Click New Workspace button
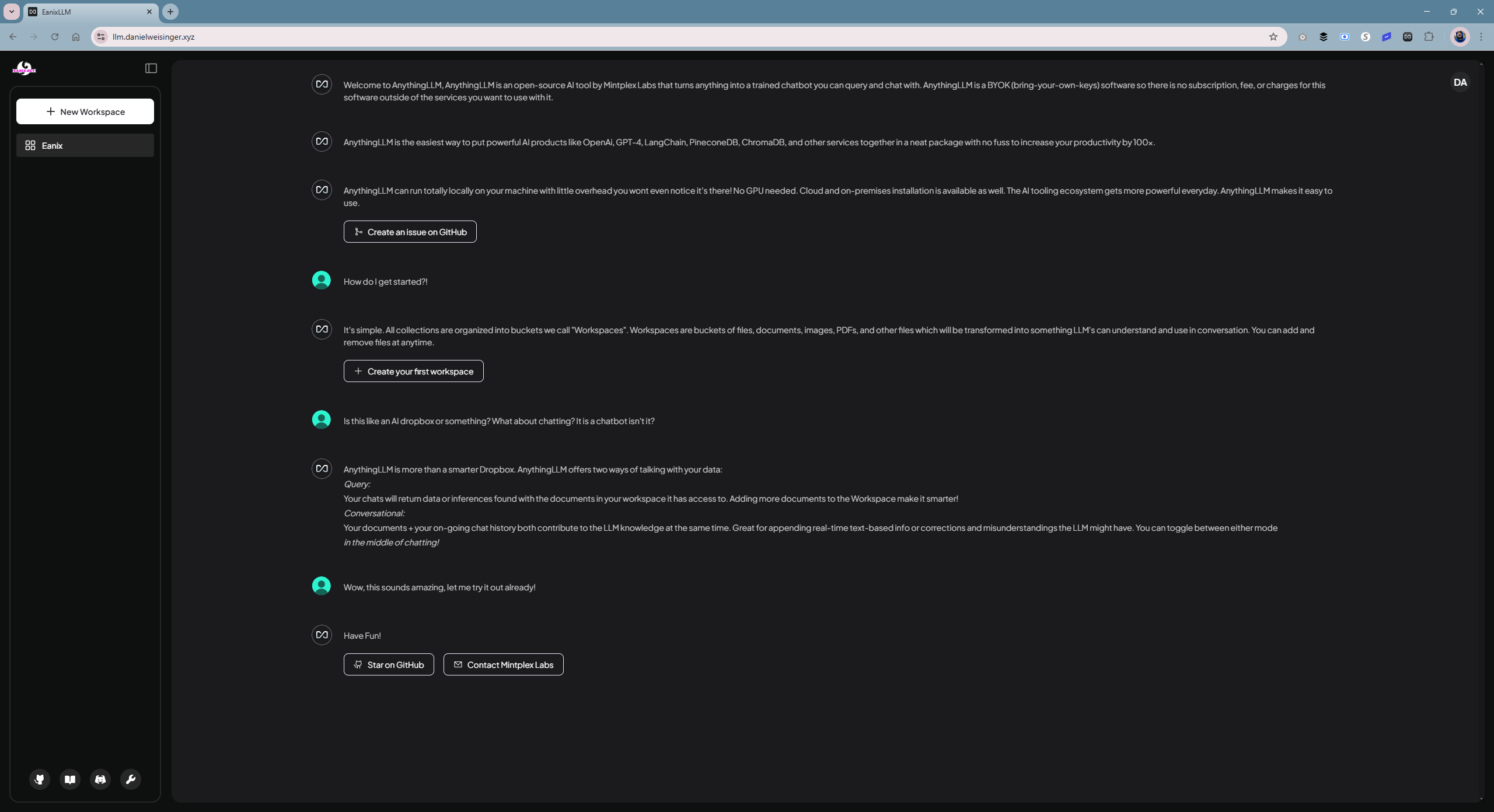This screenshot has height=812, width=1494. 85,111
